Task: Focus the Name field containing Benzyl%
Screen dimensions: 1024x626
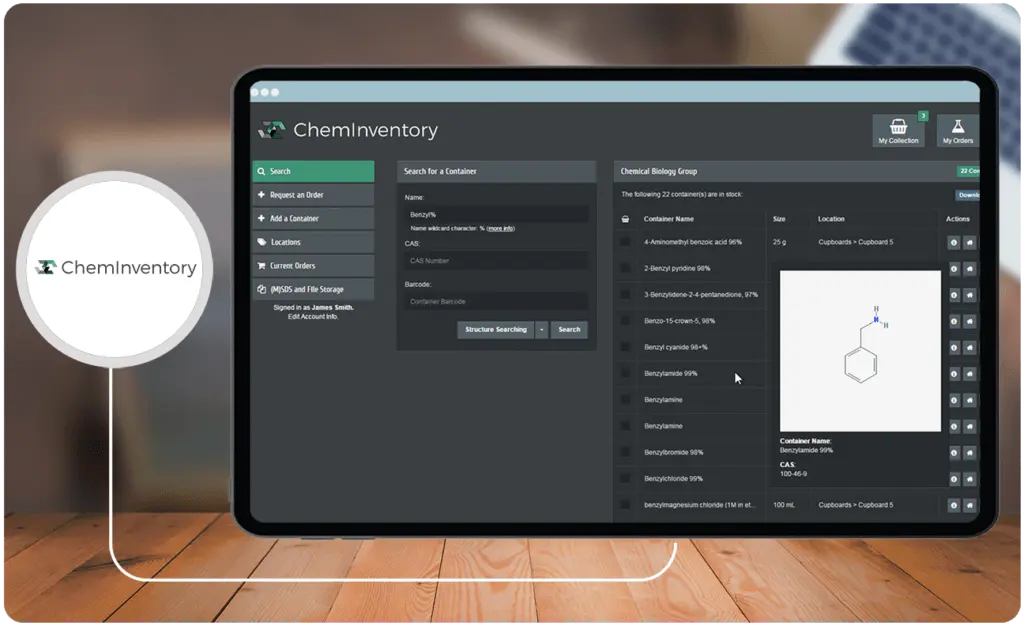Action: tap(496, 214)
